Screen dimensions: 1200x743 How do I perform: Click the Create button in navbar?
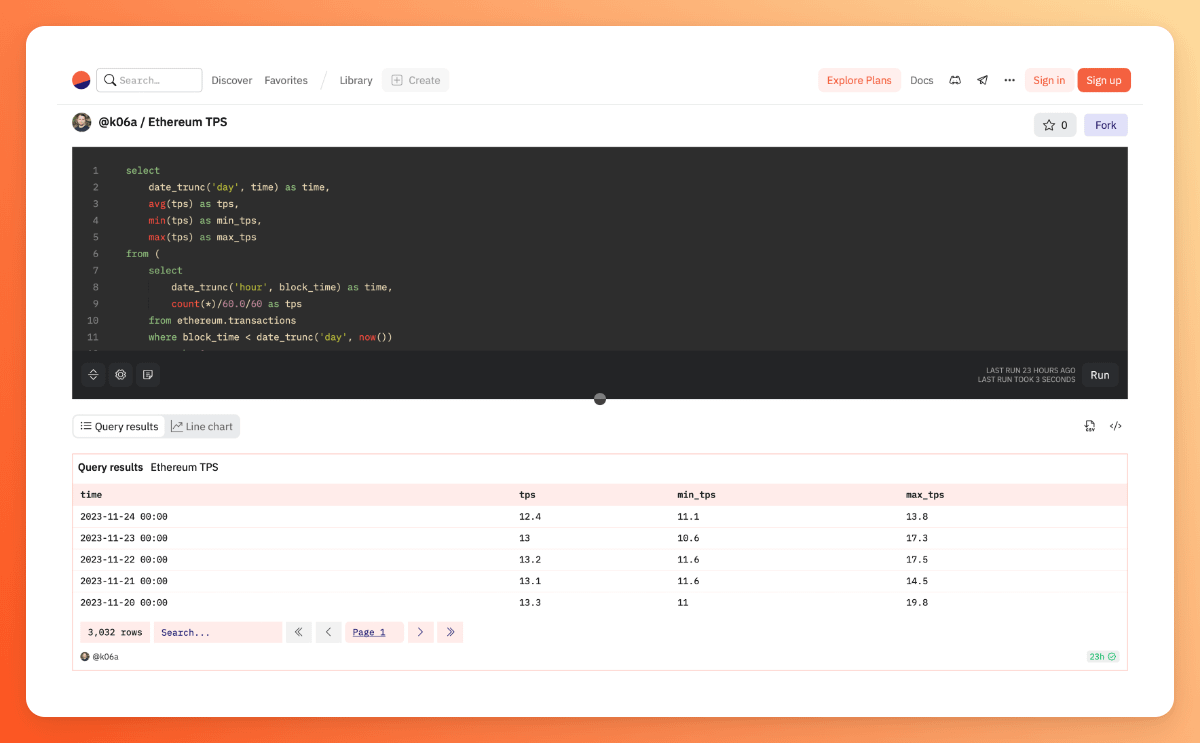(x=415, y=80)
